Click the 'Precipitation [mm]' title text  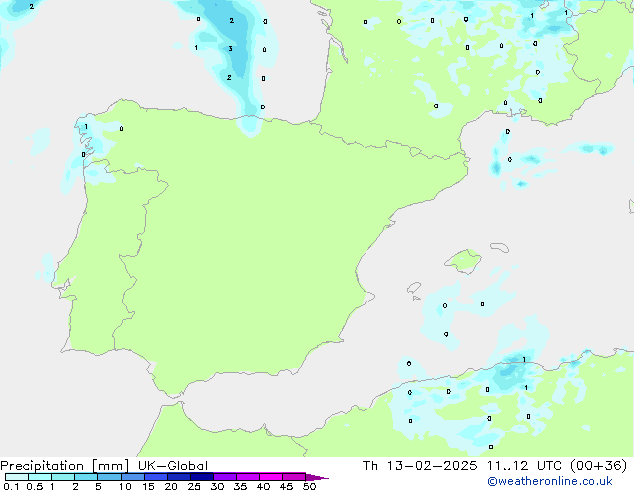[x=64, y=466]
